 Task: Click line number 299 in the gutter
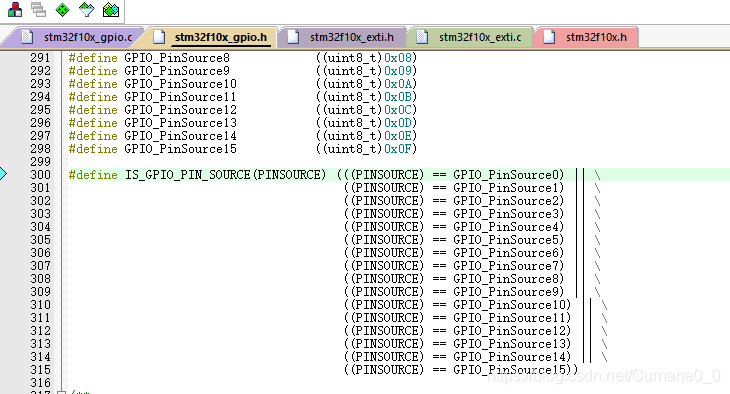[x=41, y=162]
